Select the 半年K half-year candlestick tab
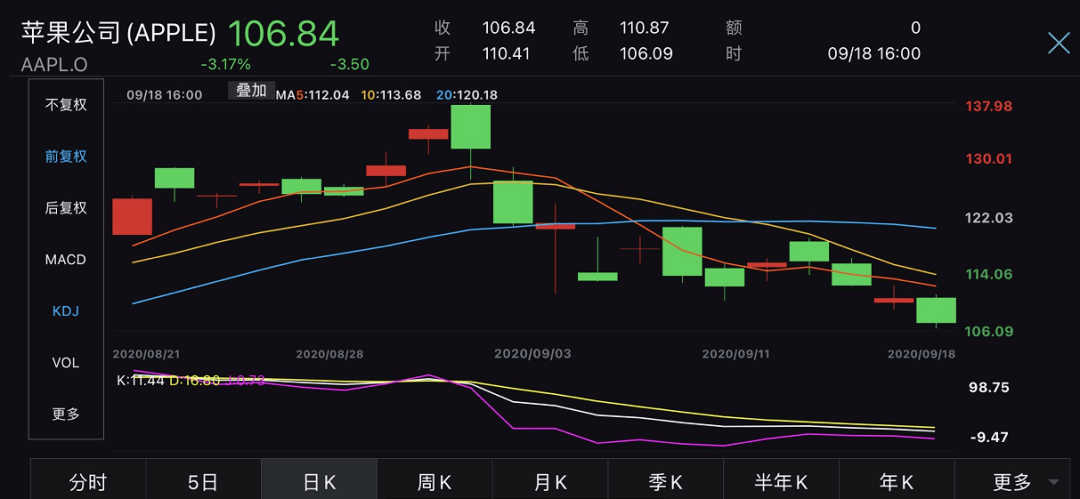The height and width of the screenshot is (499, 1080). (781, 482)
